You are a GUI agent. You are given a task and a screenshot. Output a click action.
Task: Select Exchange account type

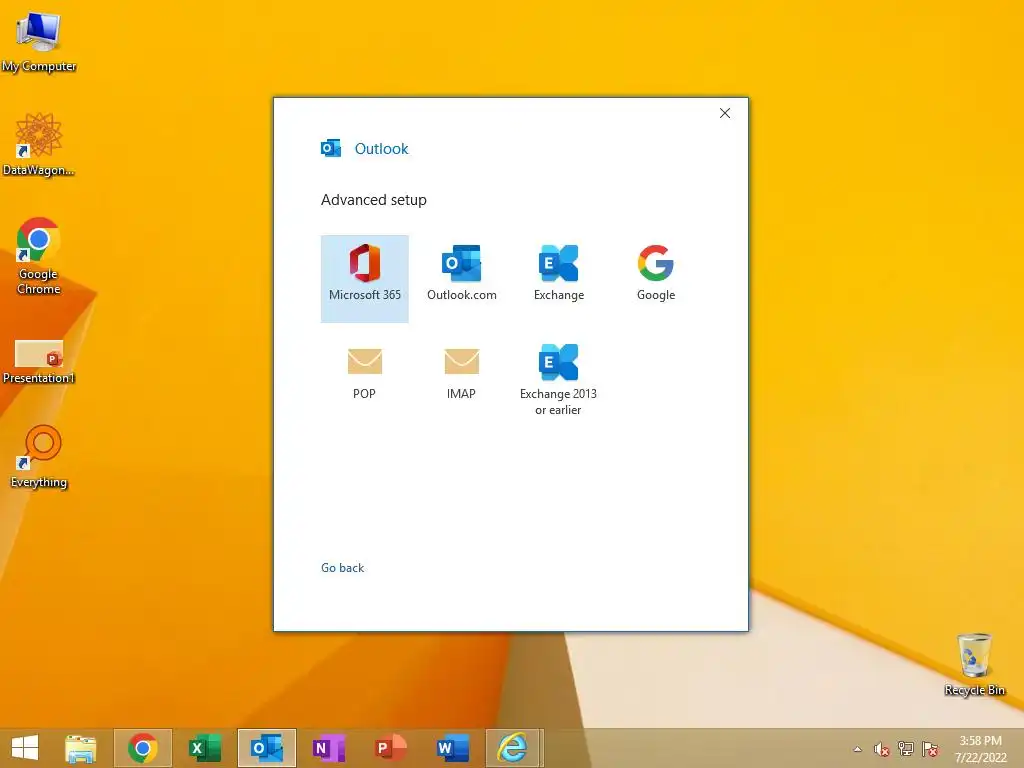(558, 274)
